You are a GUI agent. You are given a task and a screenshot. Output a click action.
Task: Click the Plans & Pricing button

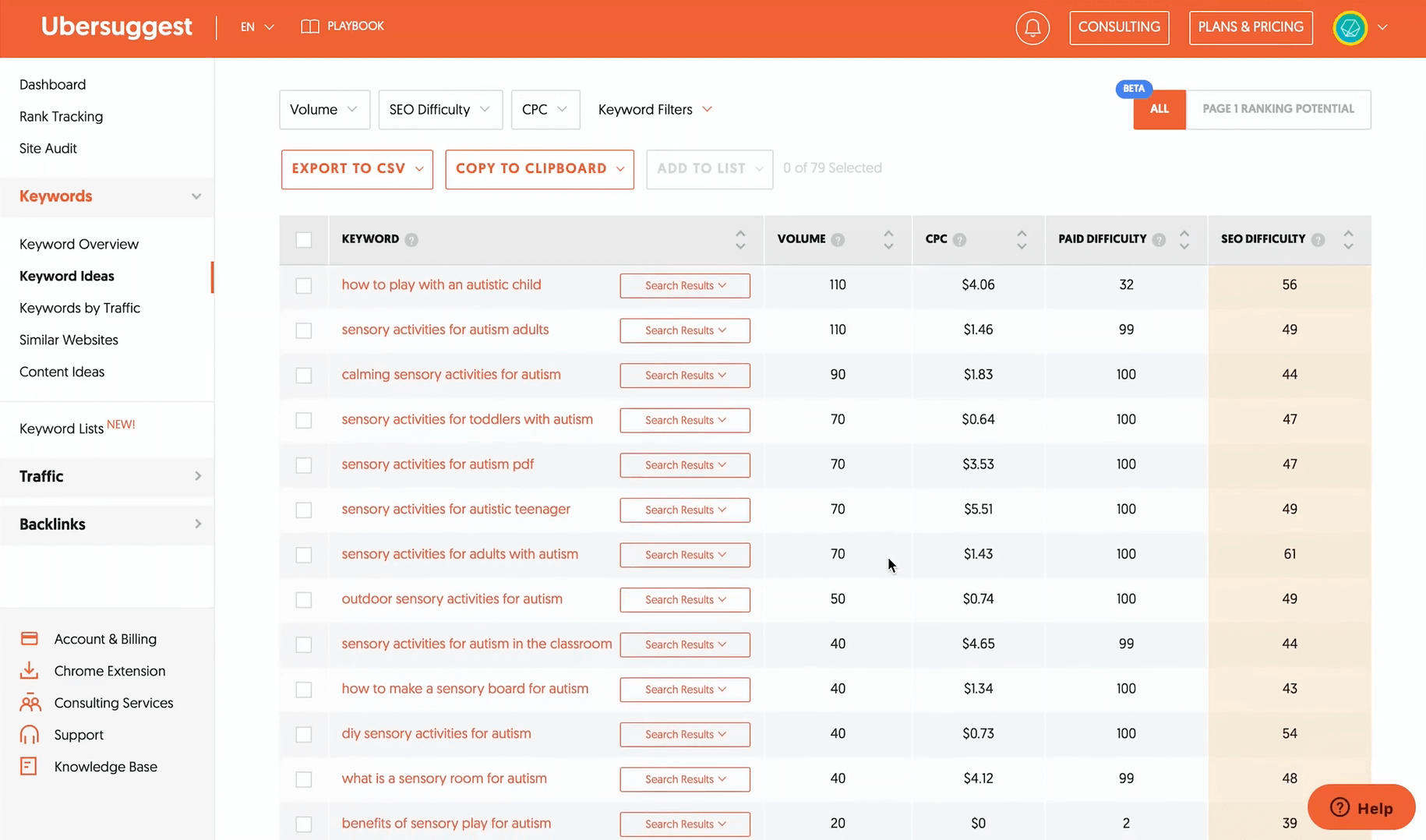click(1250, 27)
